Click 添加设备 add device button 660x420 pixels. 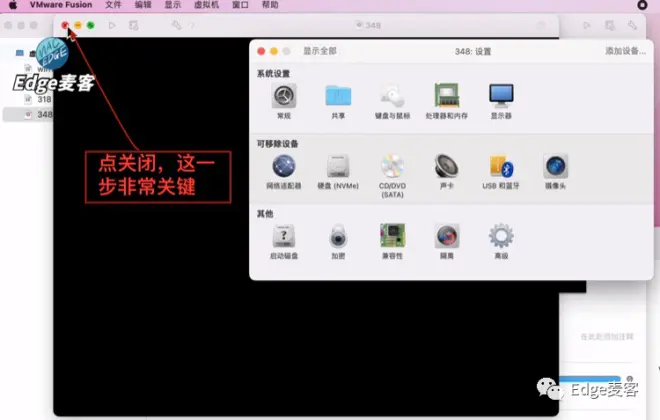pos(625,51)
